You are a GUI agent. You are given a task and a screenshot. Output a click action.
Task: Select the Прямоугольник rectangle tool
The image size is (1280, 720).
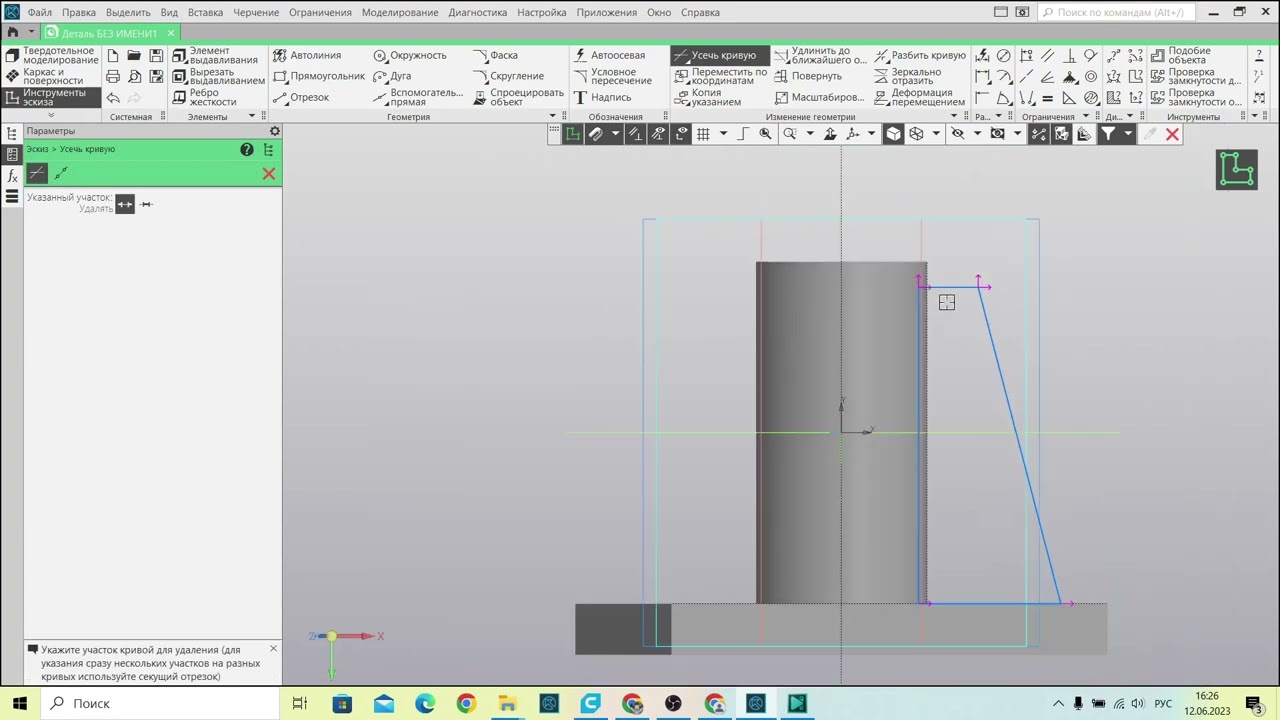[x=319, y=76]
